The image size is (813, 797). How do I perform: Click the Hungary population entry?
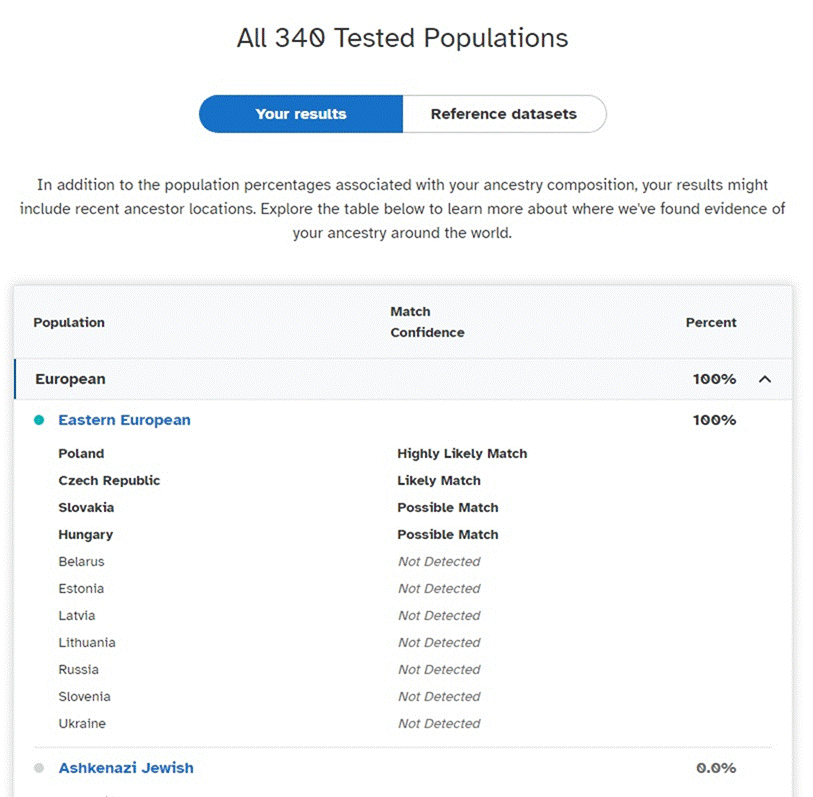pos(86,535)
